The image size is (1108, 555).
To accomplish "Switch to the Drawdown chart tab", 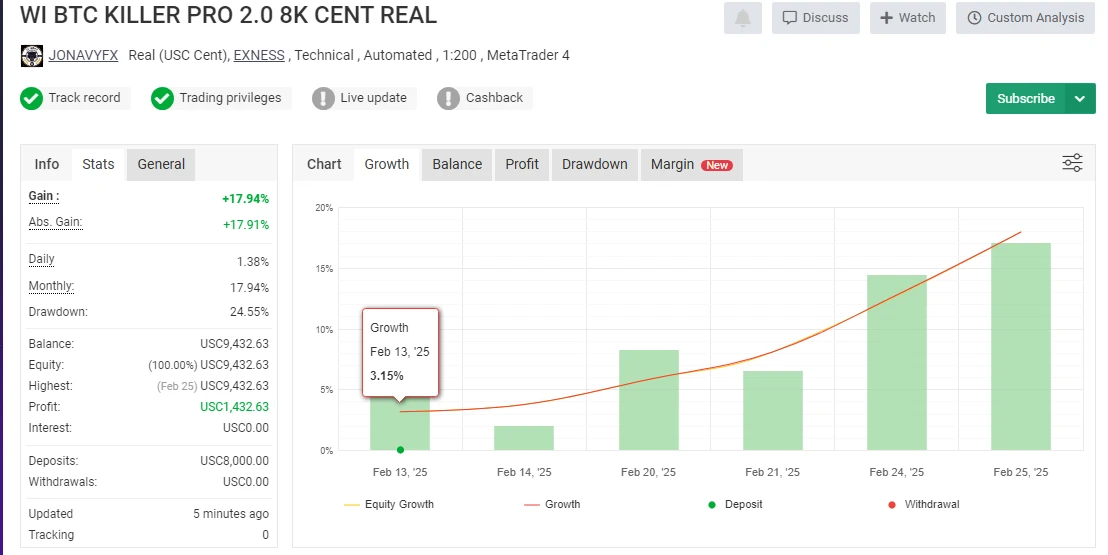I will 594,164.
